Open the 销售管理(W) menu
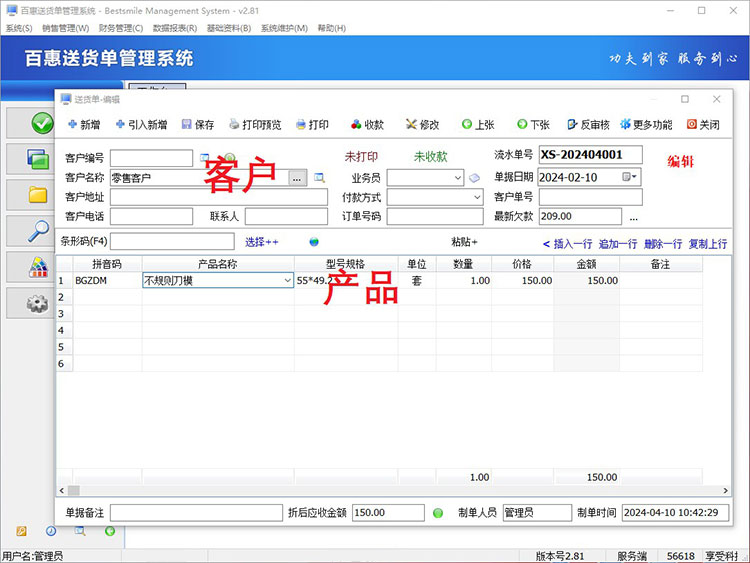750x563 pixels. click(66, 28)
